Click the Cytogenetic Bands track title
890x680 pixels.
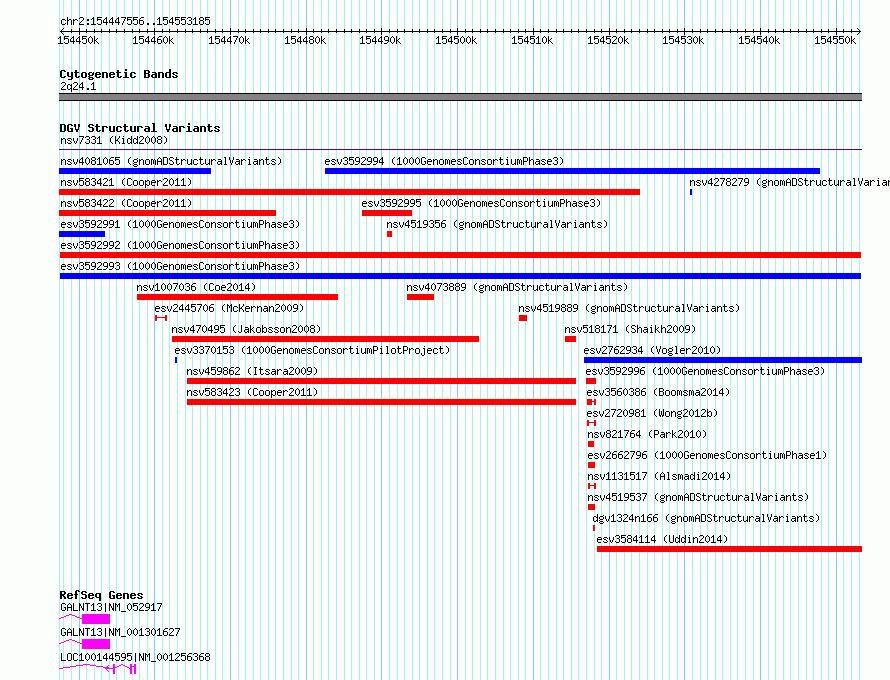(x=119, y=74)
